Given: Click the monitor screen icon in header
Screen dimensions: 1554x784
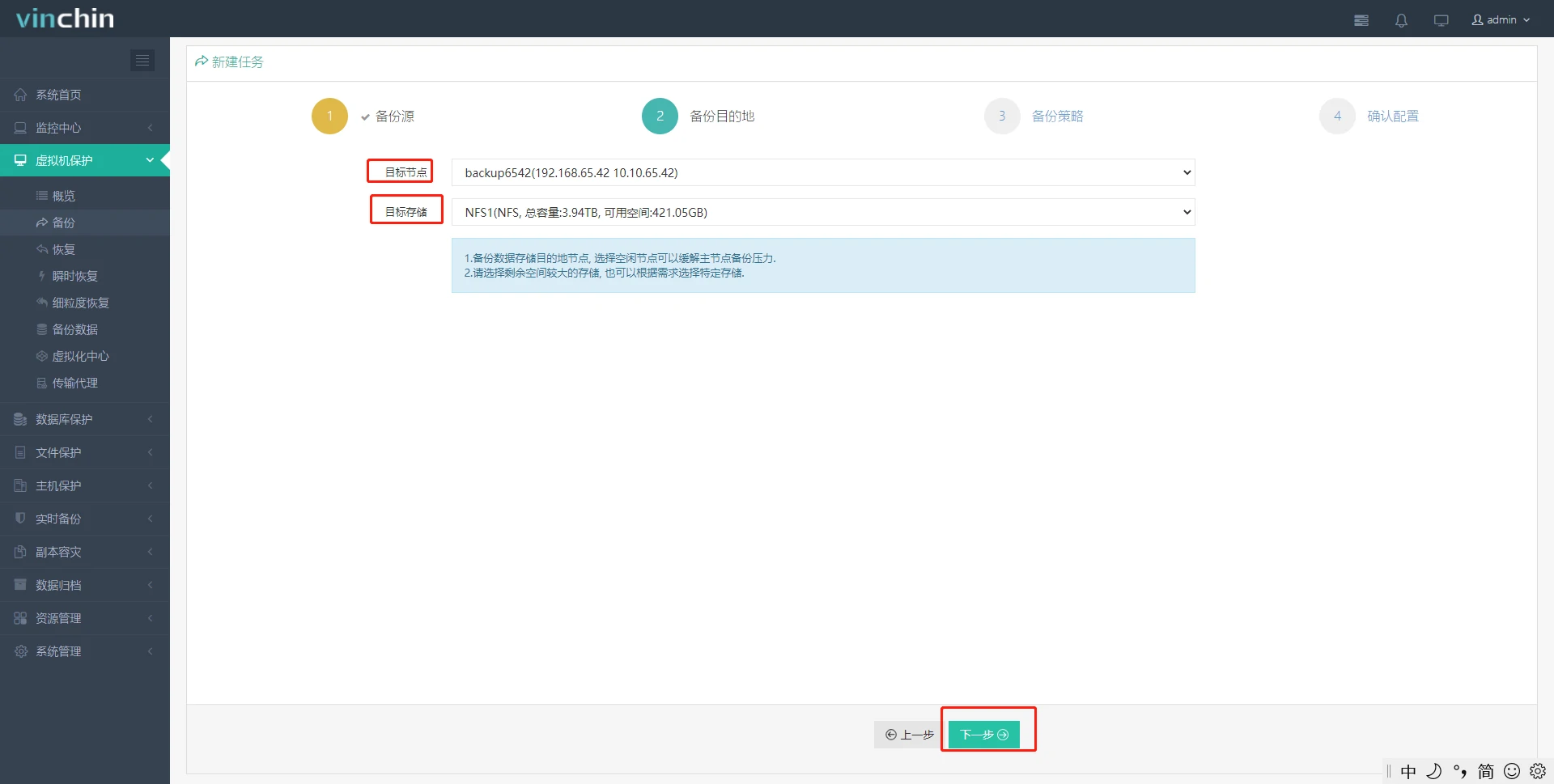Looking at the screenshot, I should 1441,20.
